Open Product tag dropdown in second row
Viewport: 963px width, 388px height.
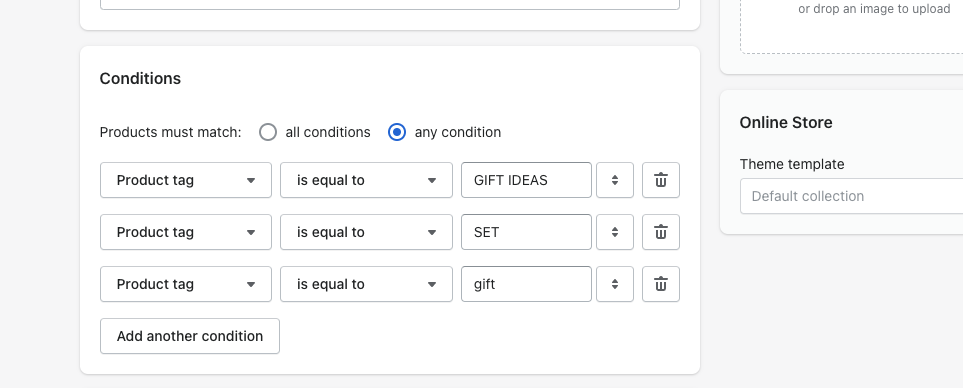point(186,232)
